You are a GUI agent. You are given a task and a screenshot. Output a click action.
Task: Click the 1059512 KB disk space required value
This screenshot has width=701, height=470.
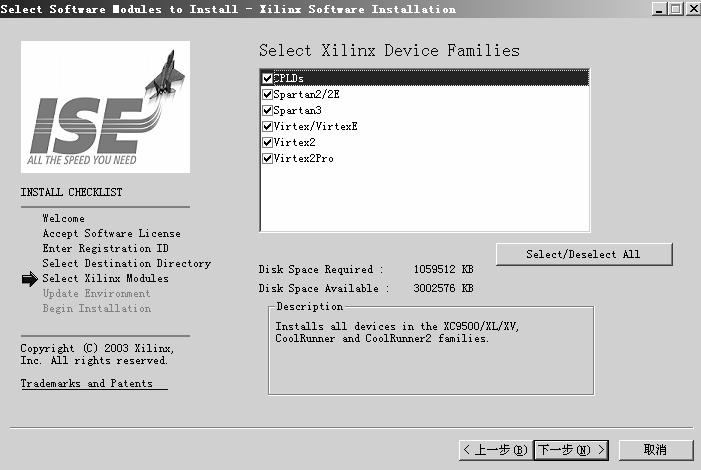(443, 269)
